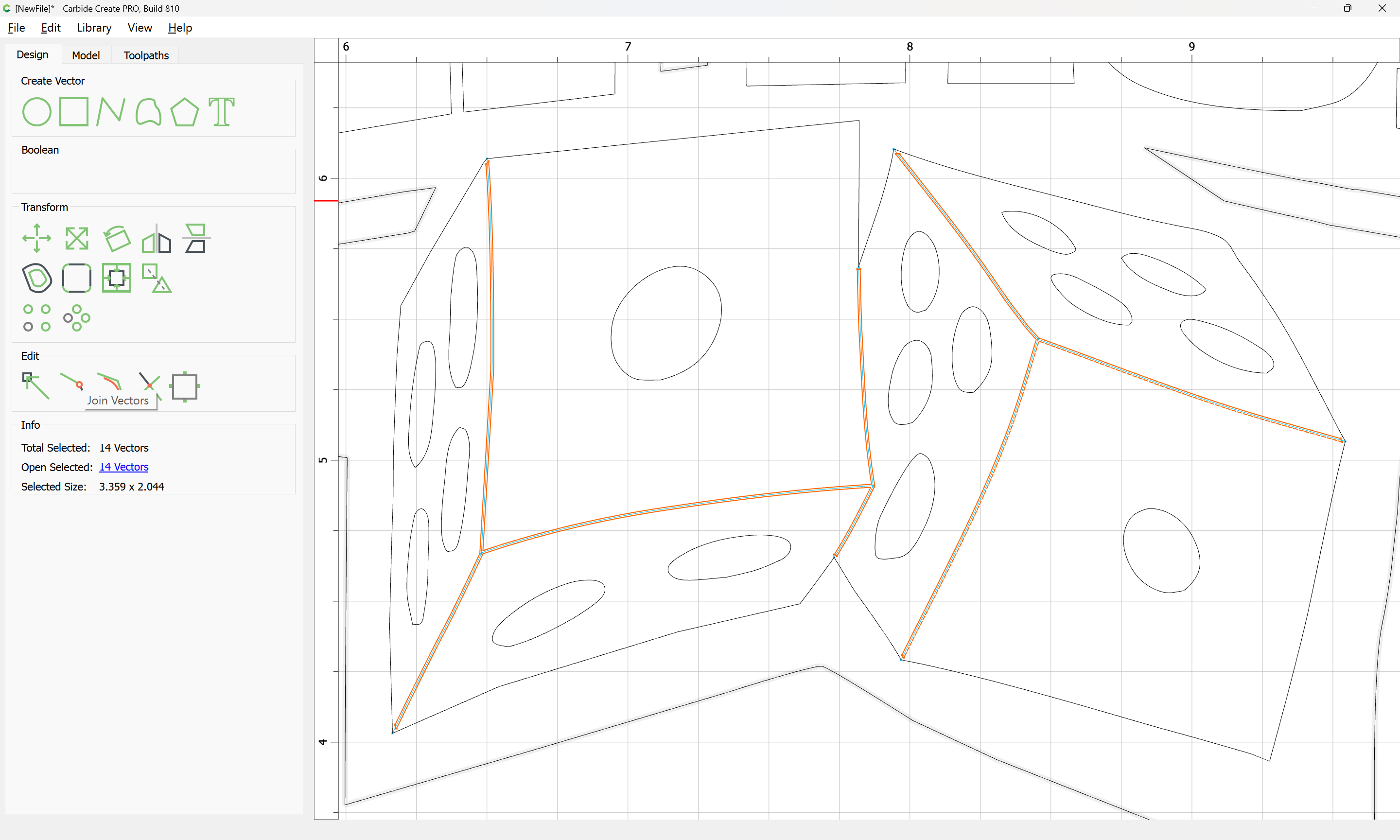Activate the Move transform tool
Screen dimensions: 1400x840
37,238
